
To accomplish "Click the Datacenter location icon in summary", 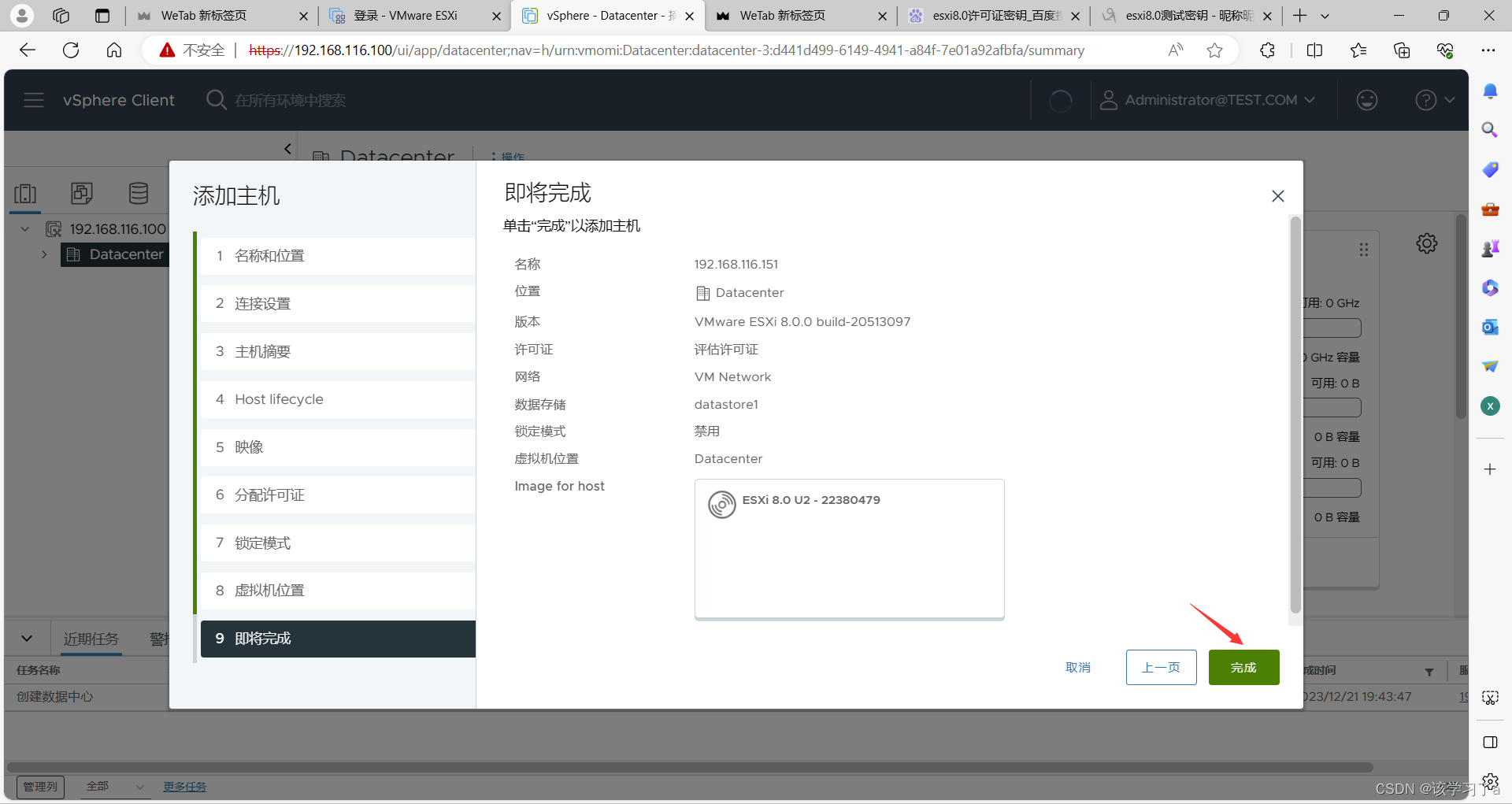I will tap(702, 293).
